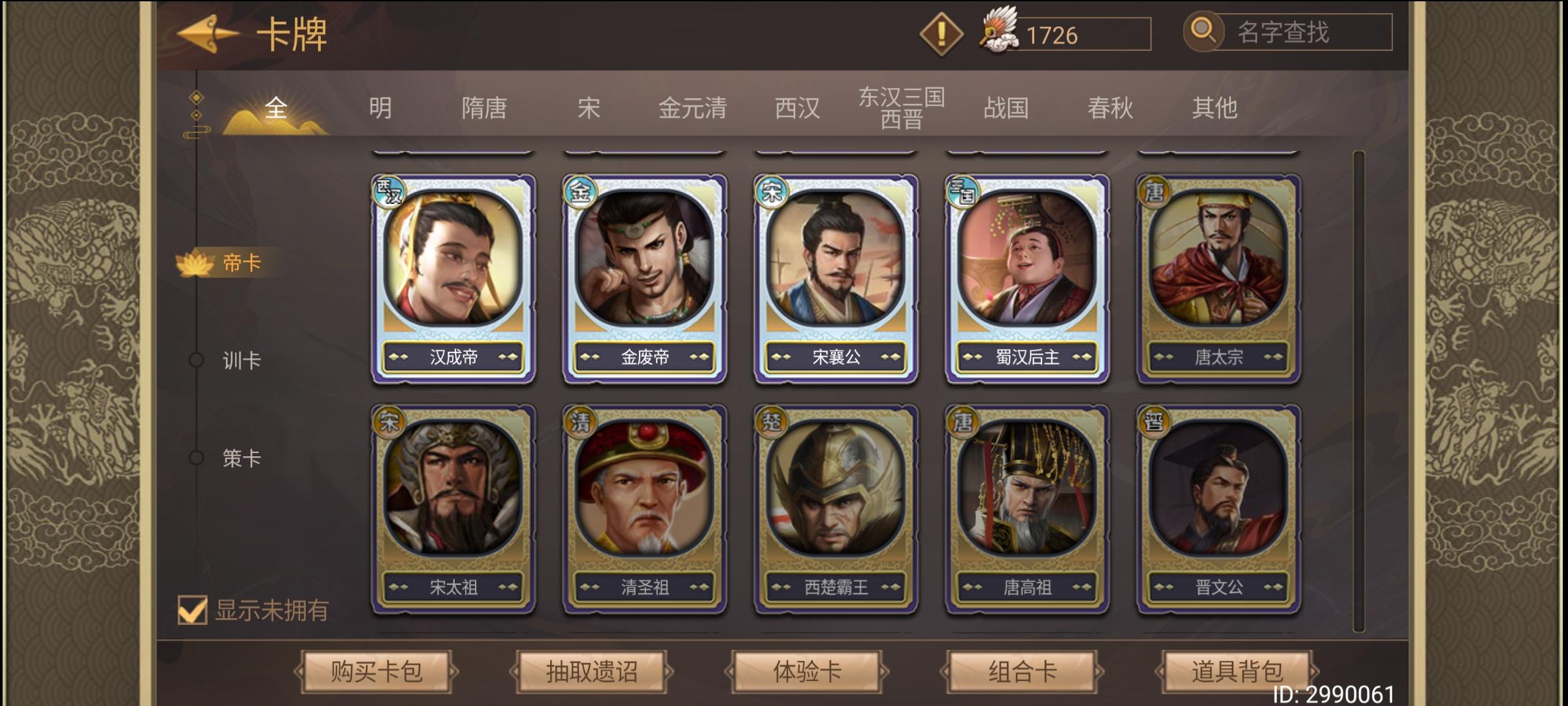Click the 购买卡包 button
This screenshot has height=706, width=1568.
376,671
